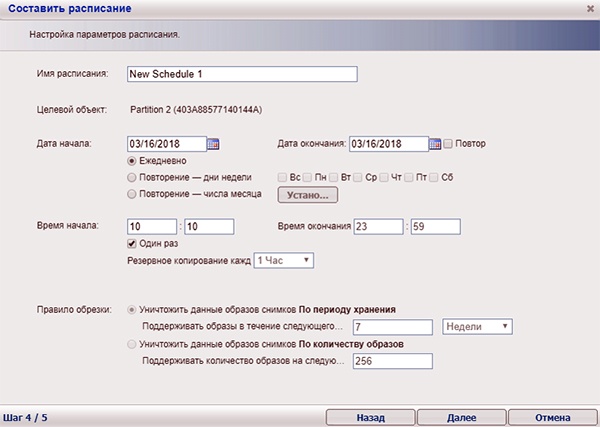Click the Назад button
Image resolution: width=600 pixels, height=427 pixels.
pos(370,418)
